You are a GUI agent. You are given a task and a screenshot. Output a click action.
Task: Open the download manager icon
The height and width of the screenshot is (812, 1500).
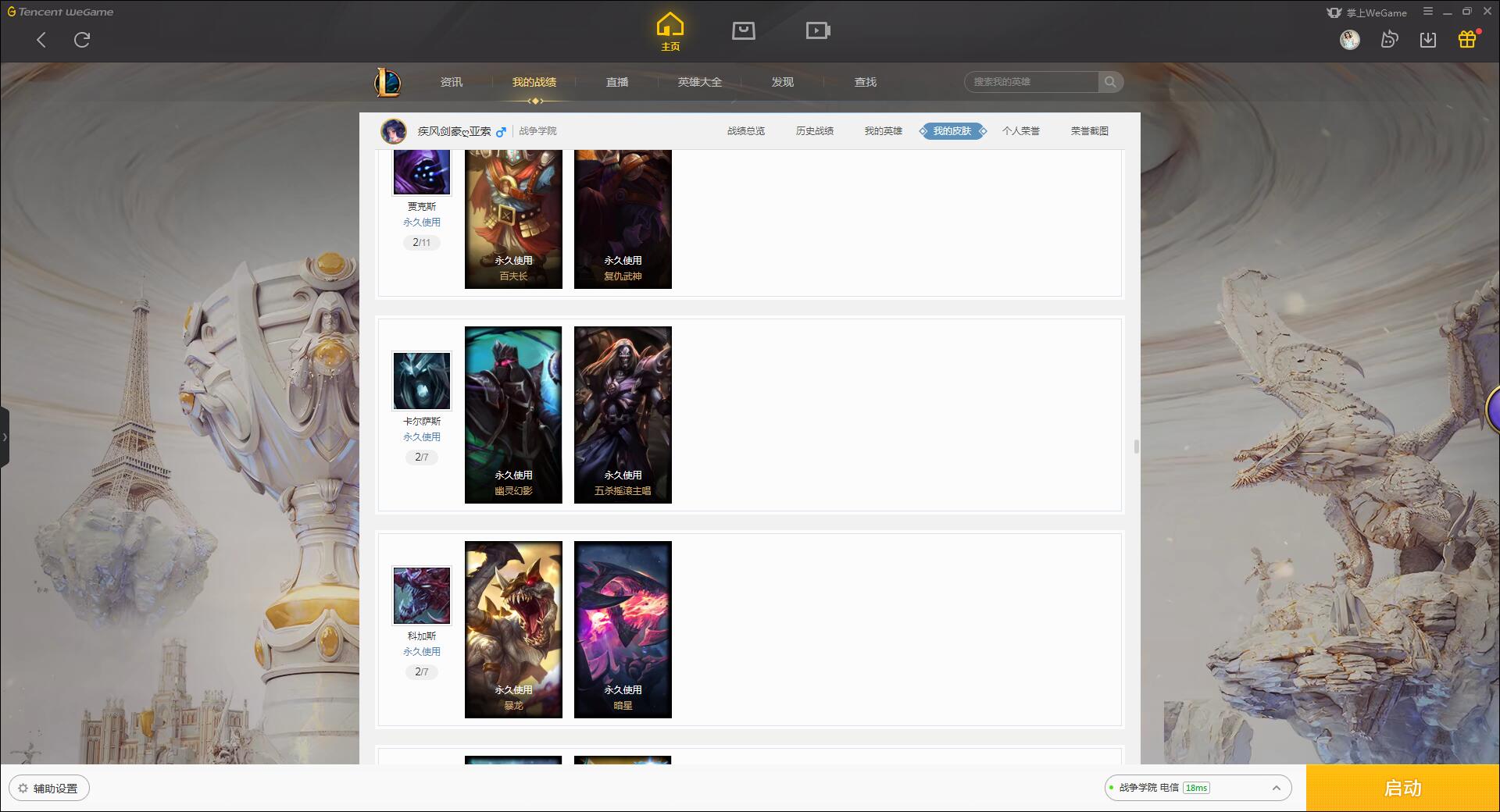(x=1428, y=40)
